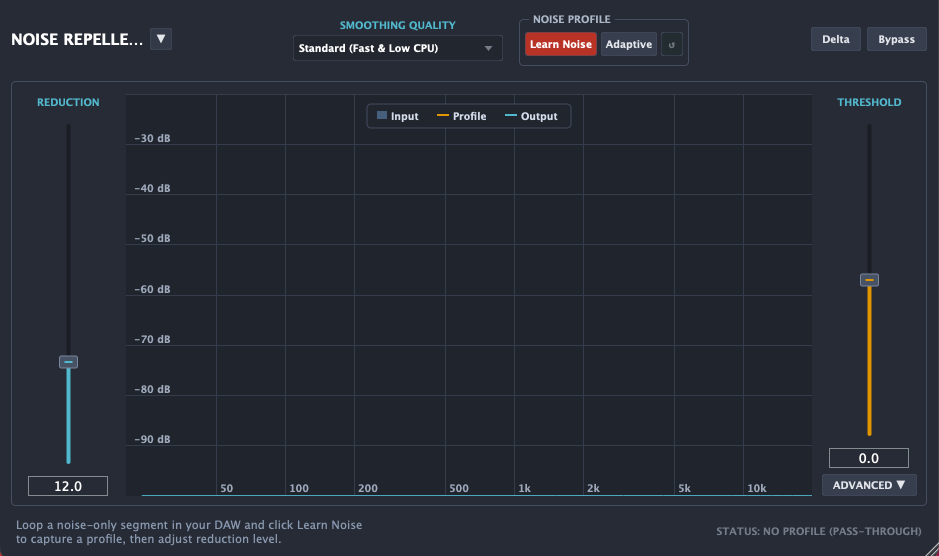
Task: Click the Profile legend entry
Action: (461, 116)
